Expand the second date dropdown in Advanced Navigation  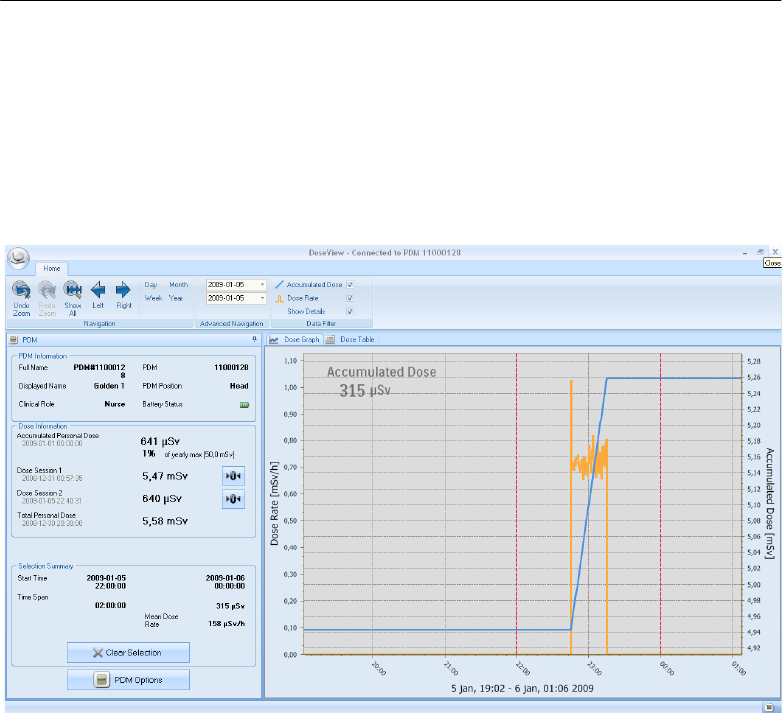[x=262, y=298]
